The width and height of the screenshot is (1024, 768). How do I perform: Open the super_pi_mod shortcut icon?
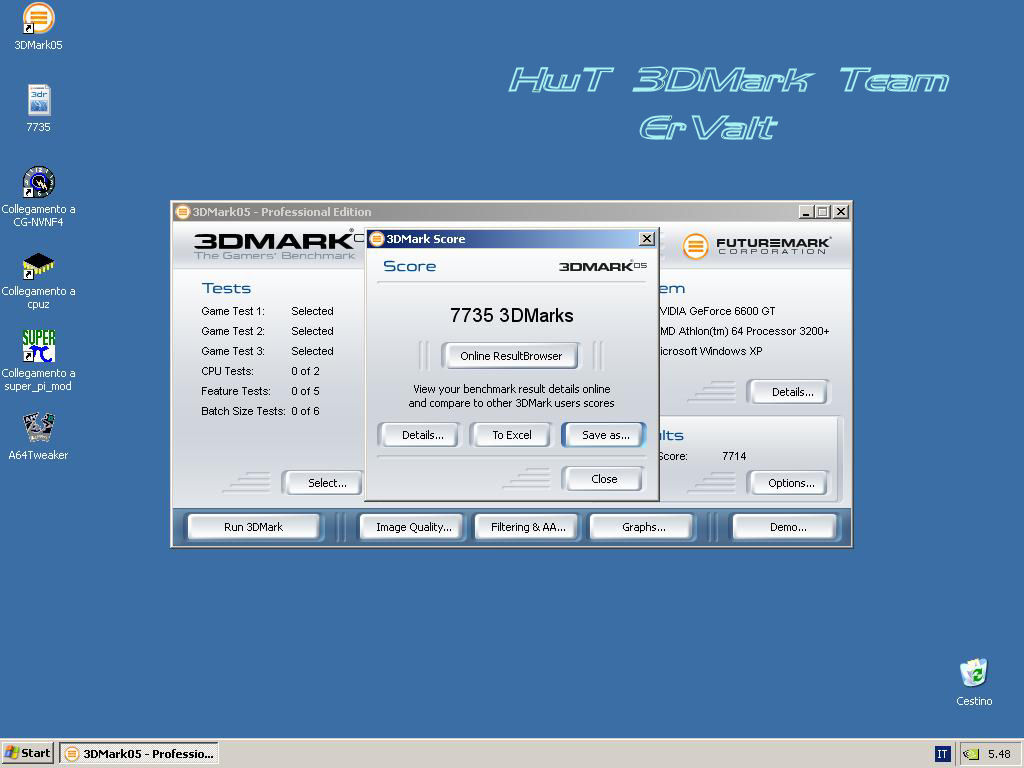(39, 346)
